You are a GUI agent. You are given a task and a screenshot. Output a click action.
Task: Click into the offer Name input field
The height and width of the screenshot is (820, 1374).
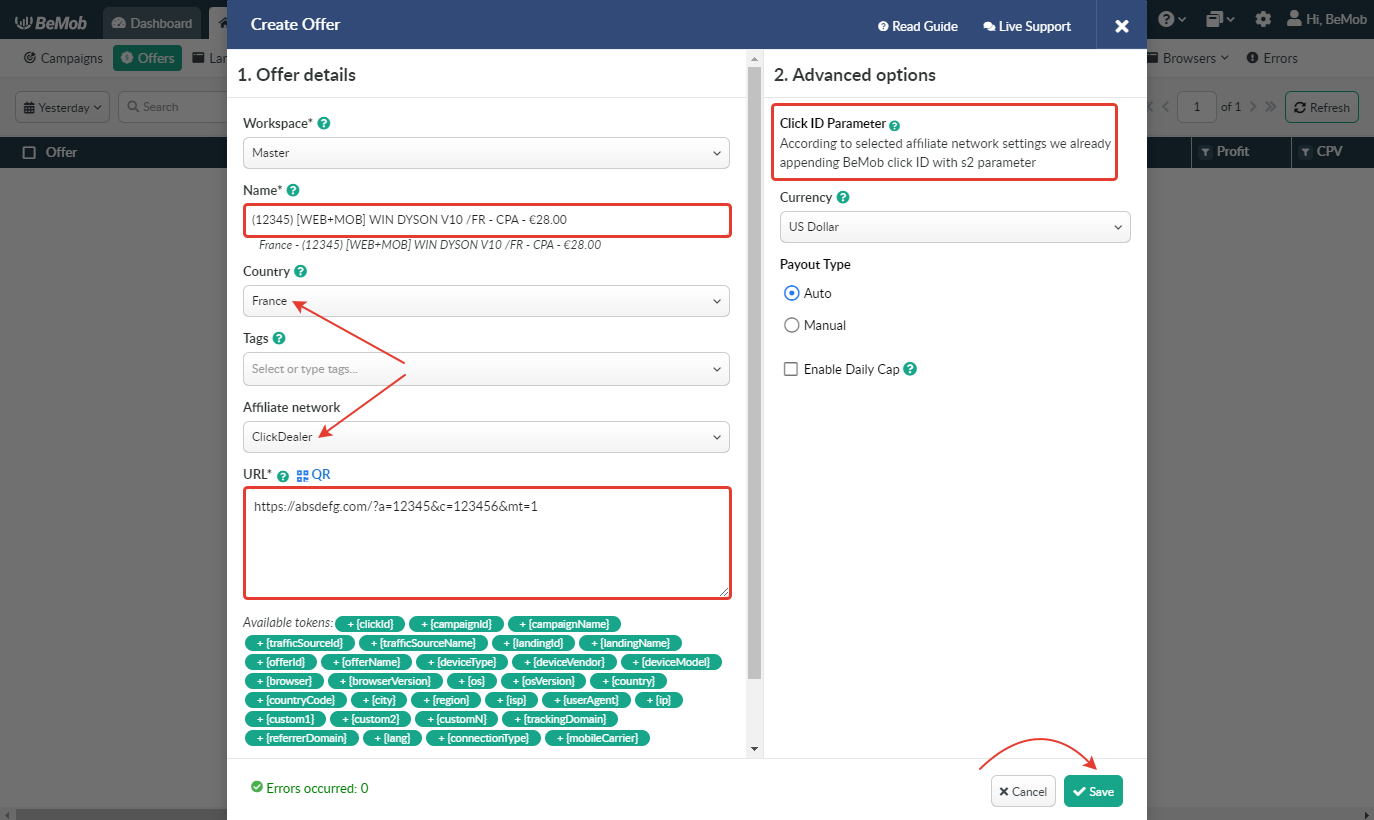pyautogui.click(x=486, y=220)
